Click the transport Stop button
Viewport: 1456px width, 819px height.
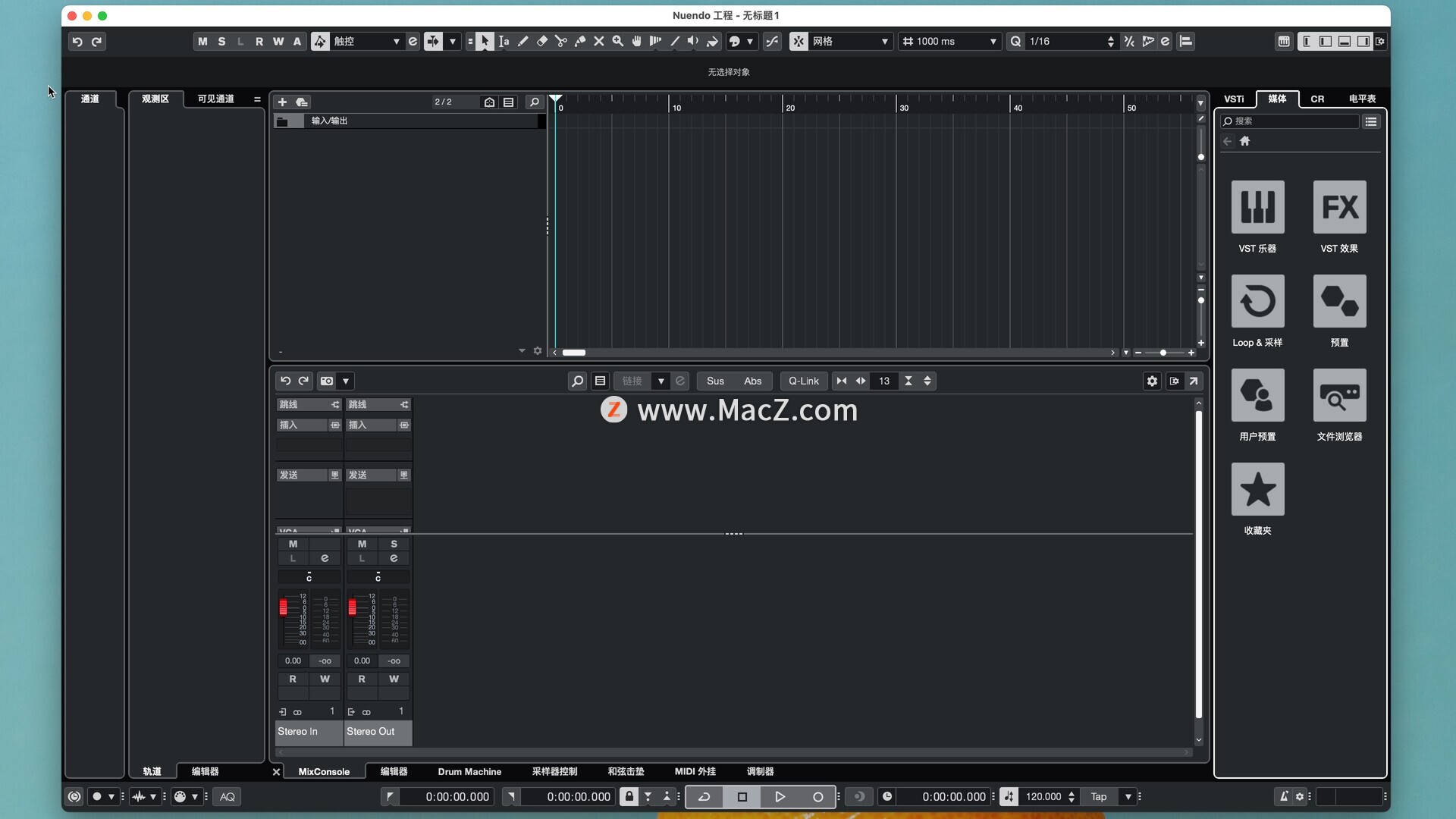coord(742,797)
